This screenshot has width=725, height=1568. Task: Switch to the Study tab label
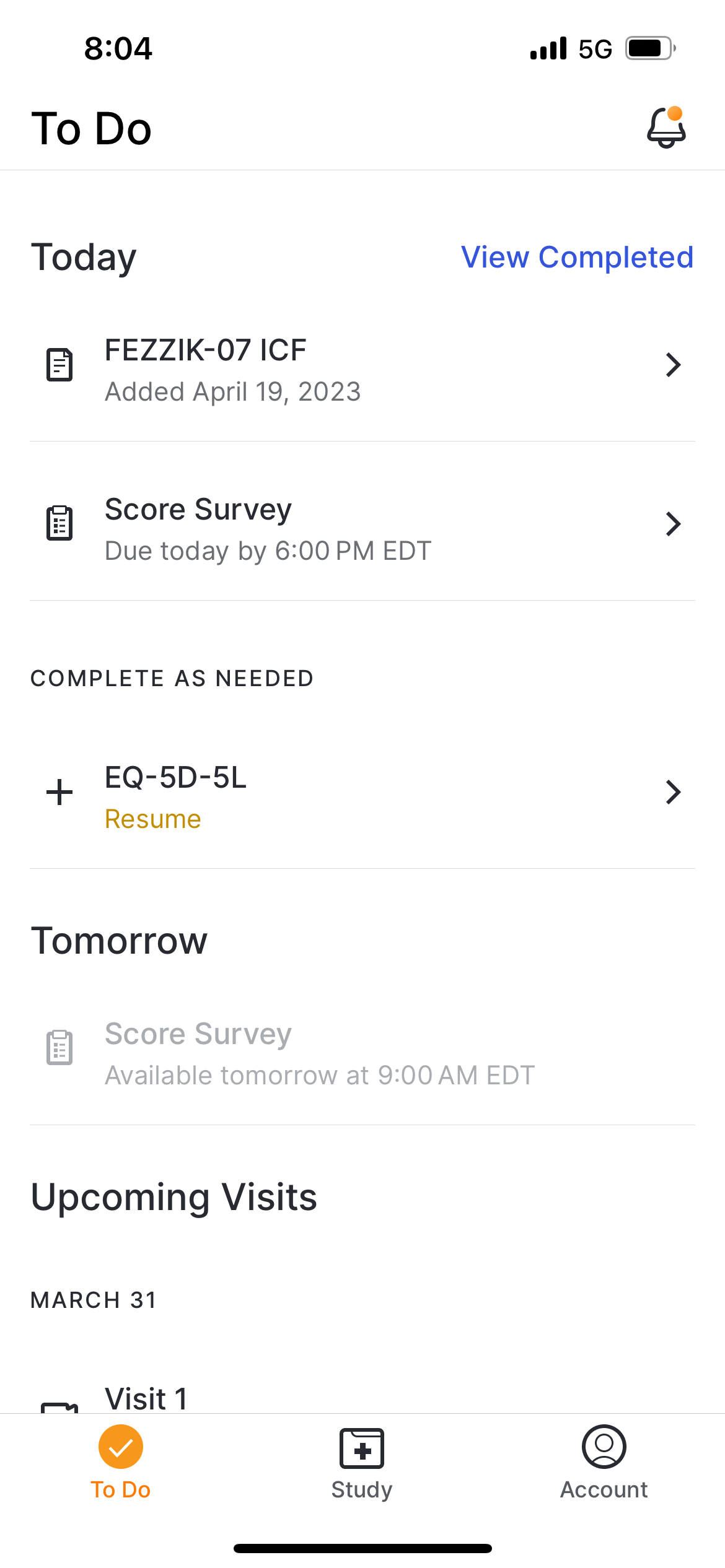coord(362,1489)
